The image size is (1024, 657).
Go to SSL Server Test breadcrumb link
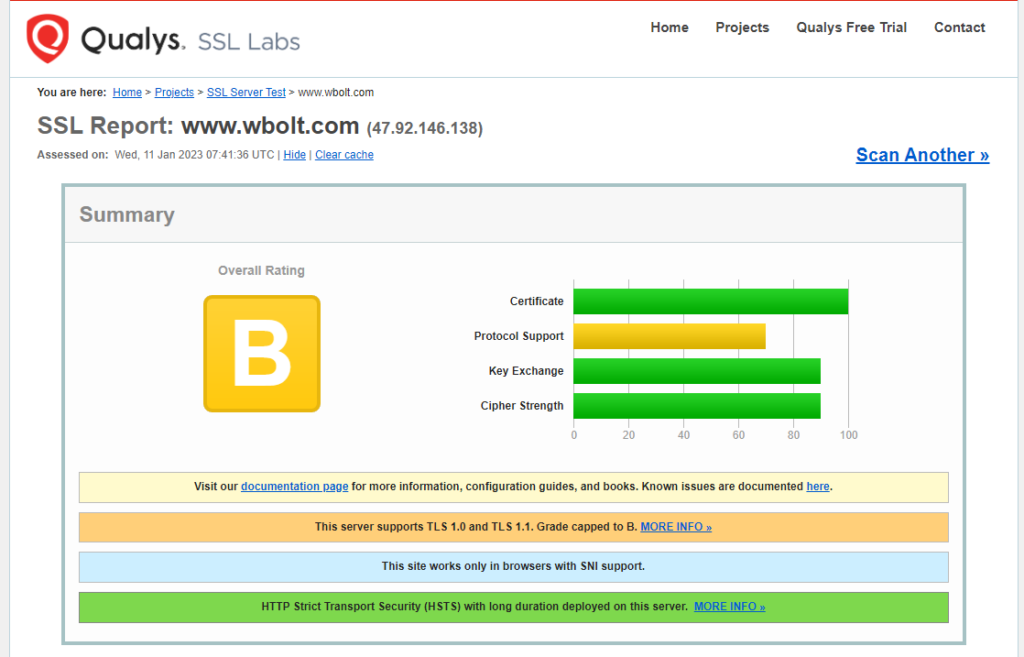coord(246,92)
